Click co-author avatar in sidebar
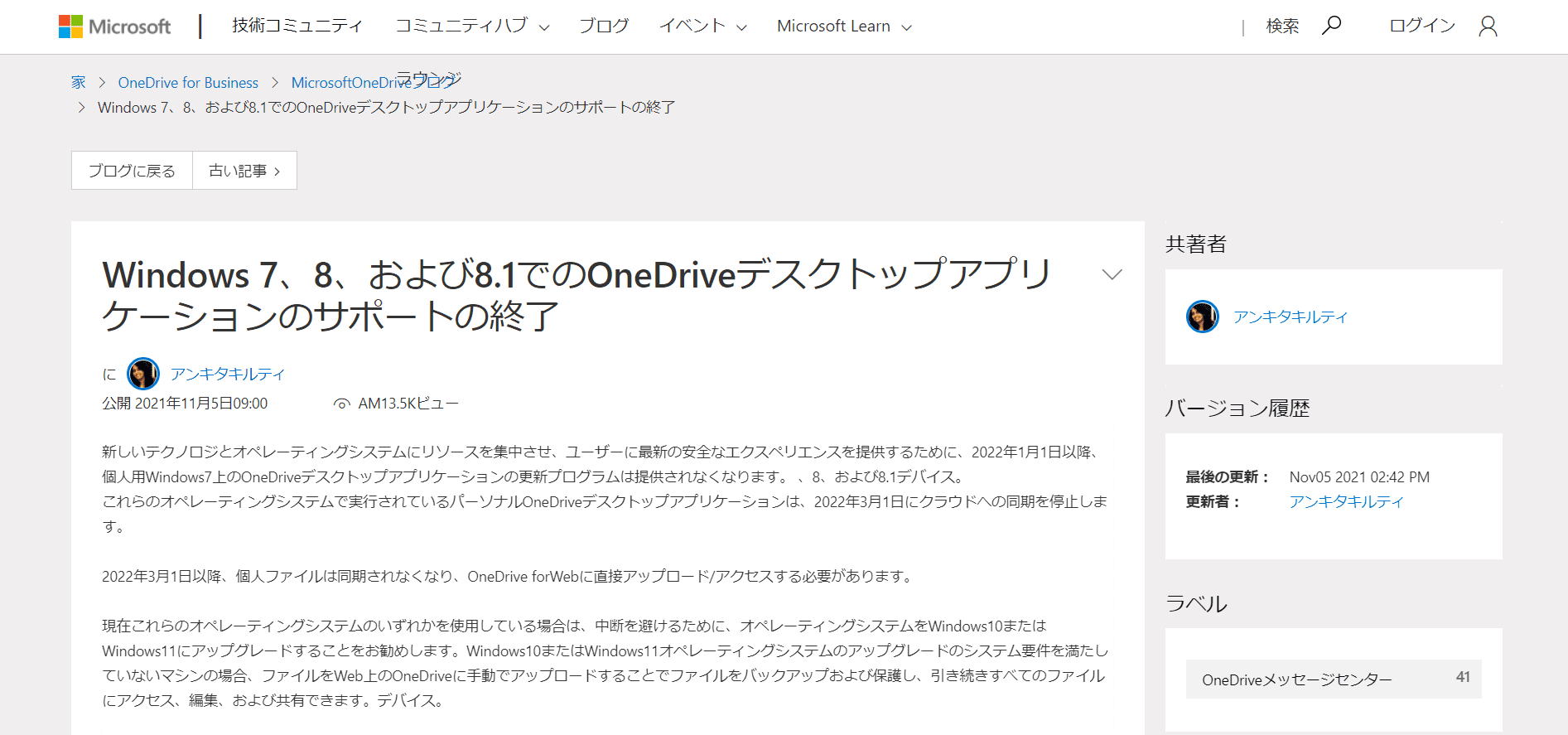1568x735 pixels. pyautogui.click(x=1202, y=317)
